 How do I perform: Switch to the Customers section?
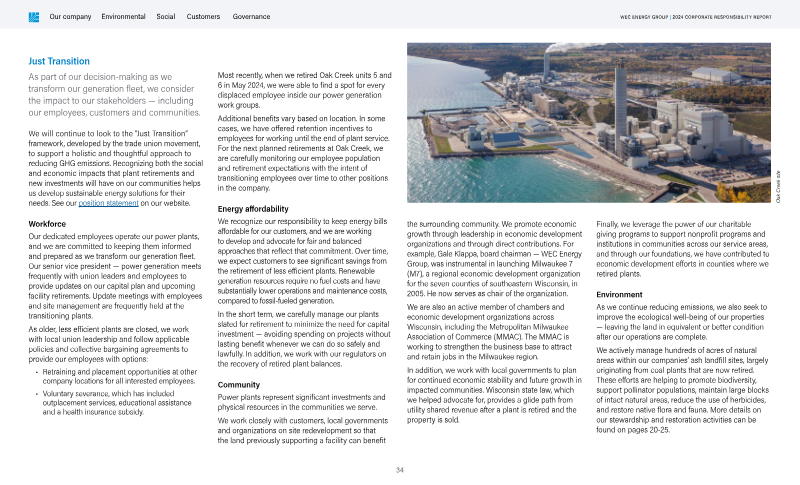[x=204, y=17]
